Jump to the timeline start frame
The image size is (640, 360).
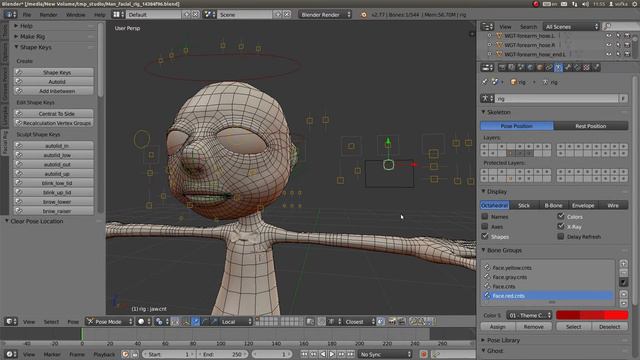click(x=304, y=354)
